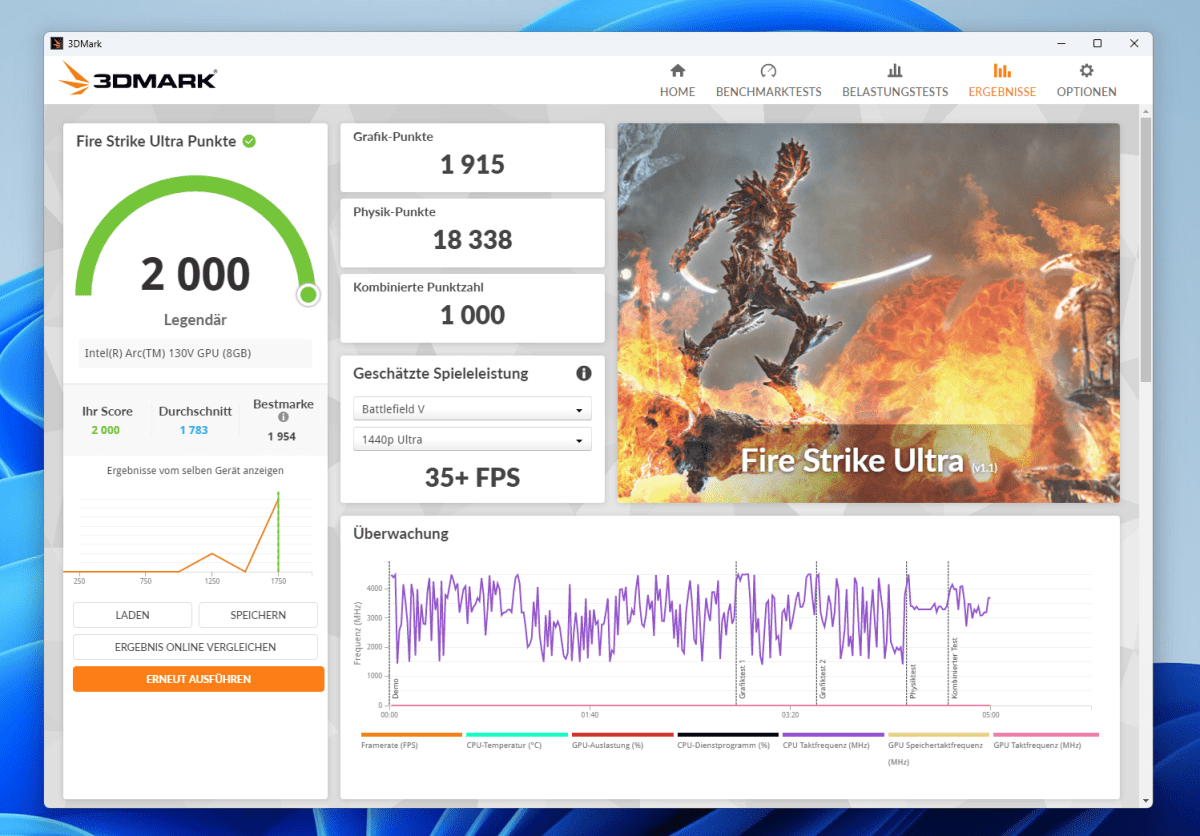Click the LADEN button
The width and height of the screenshot is (1200, 836).
pyautogui.click(x=132, y=615)
